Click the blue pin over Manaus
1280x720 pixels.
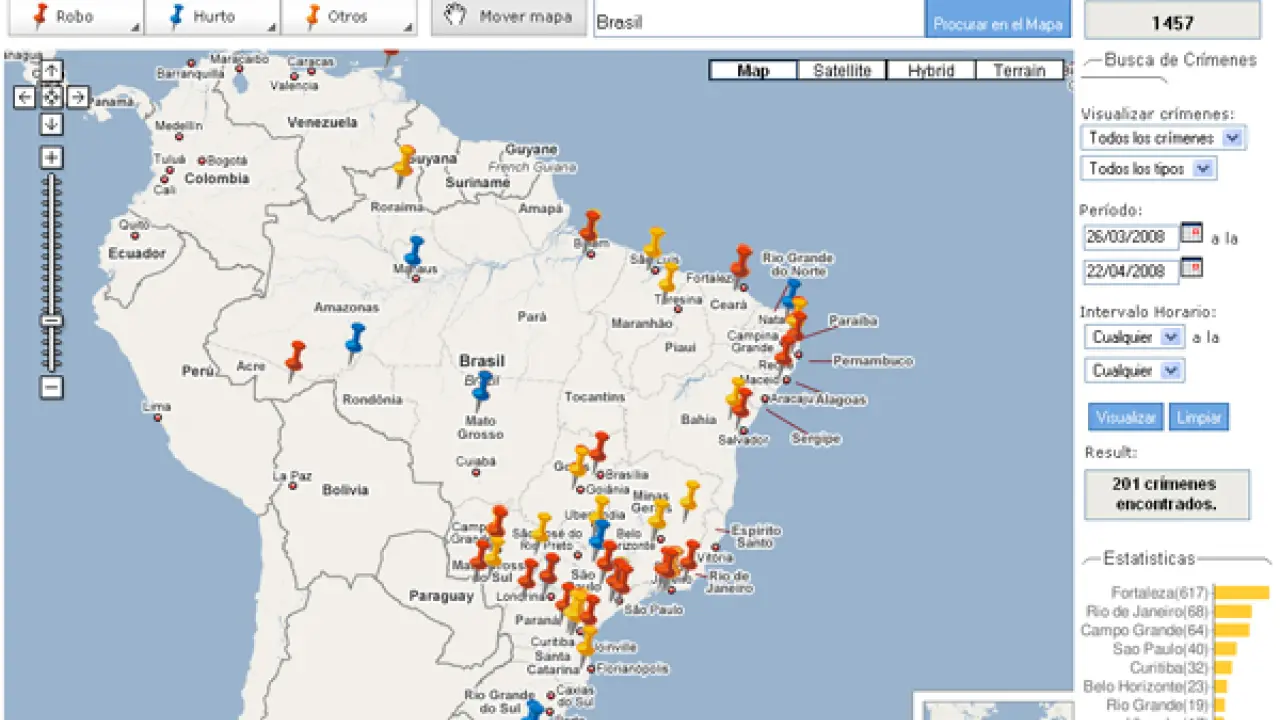413,251
